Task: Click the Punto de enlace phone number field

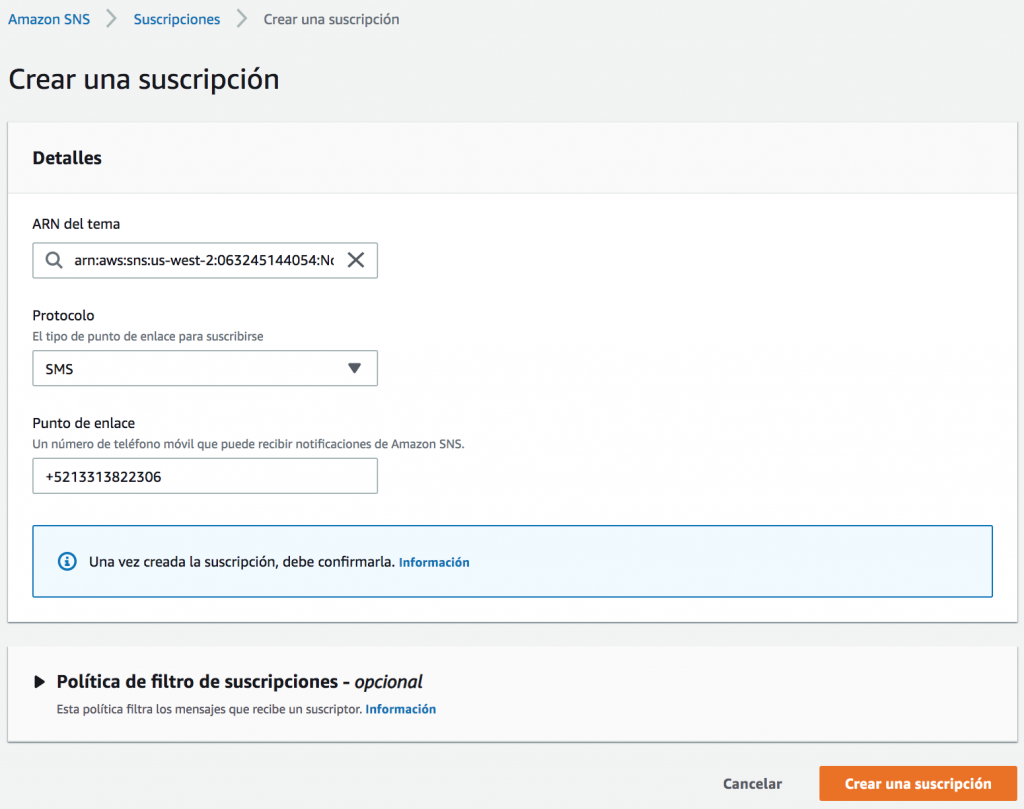Action: pos(205,477)
